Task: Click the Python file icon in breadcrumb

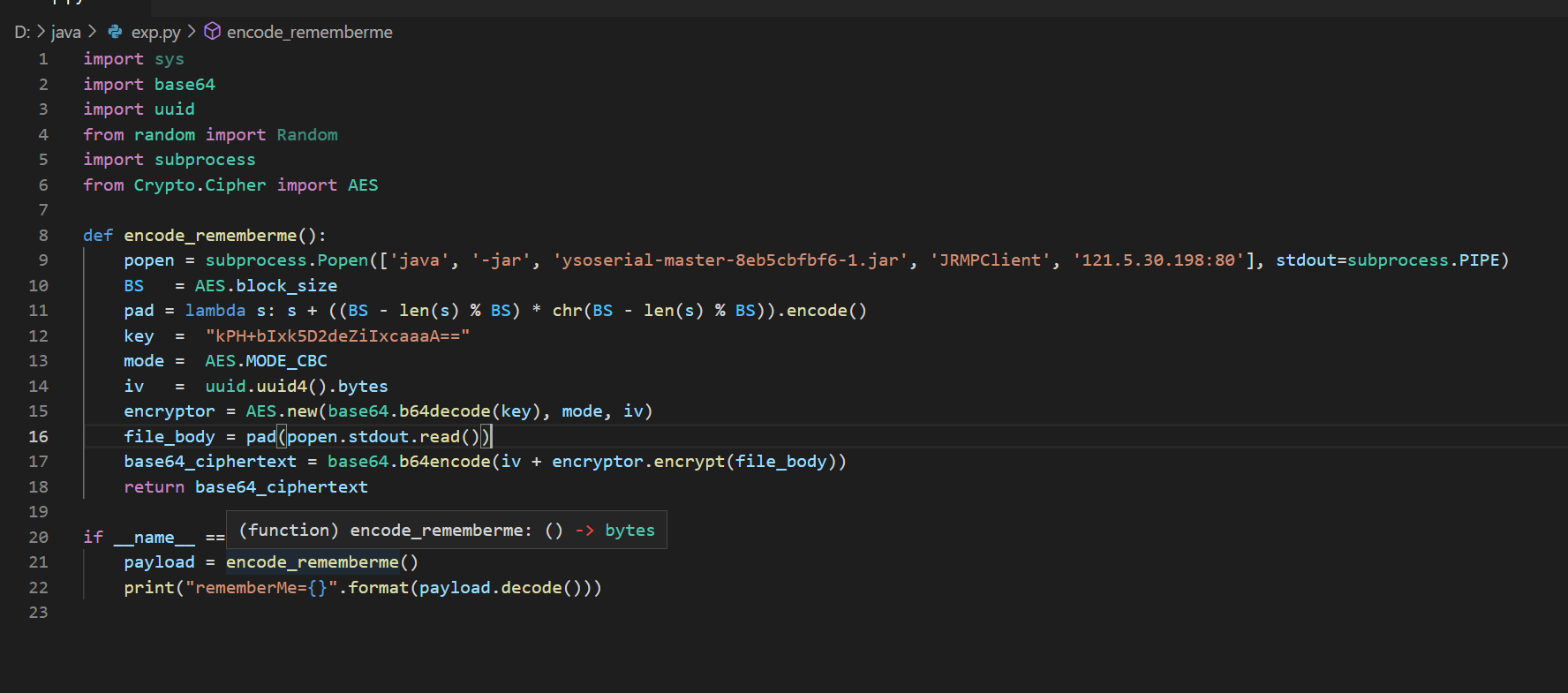Action: [115, 32]
